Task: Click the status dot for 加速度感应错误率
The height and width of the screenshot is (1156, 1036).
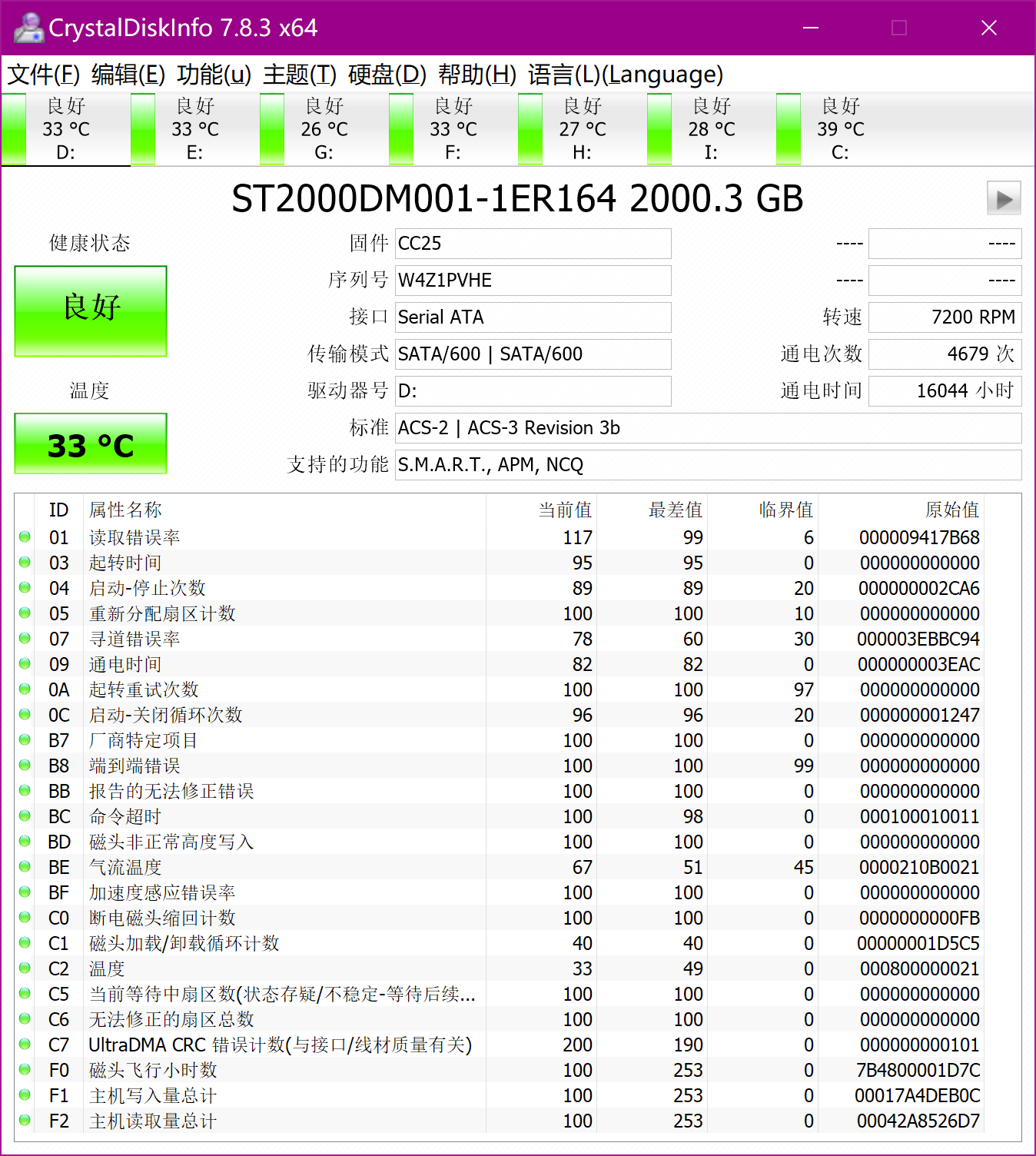Action: [25, 892]
